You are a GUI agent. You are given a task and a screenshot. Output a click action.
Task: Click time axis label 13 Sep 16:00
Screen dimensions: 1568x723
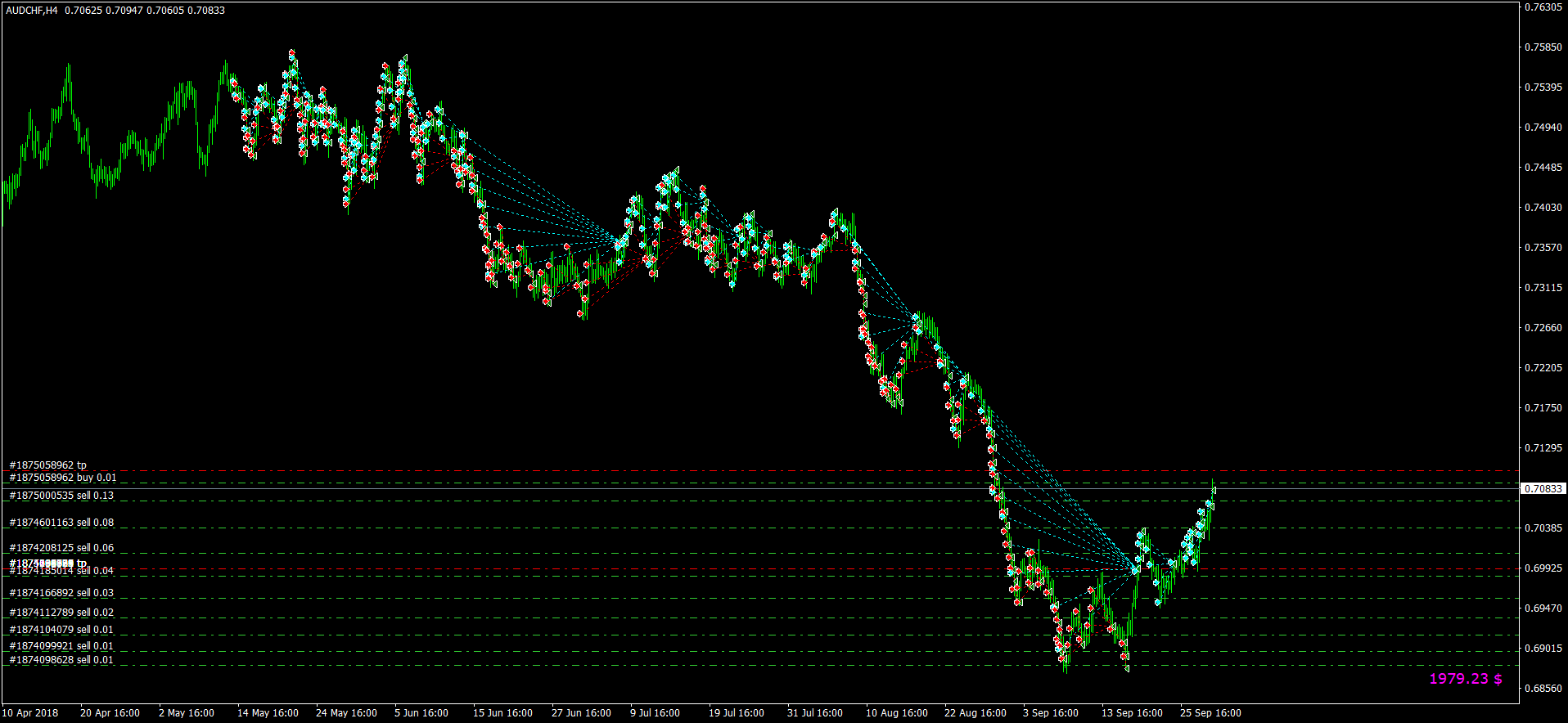[1132, 713]
